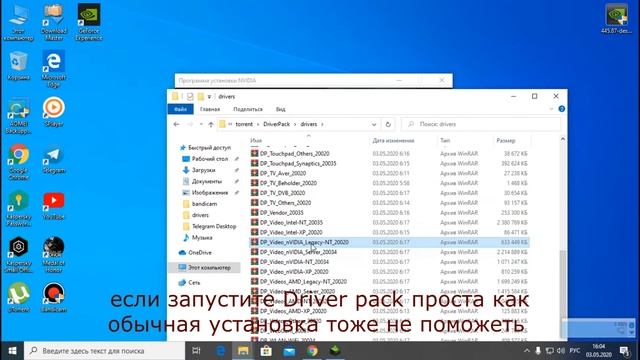Show hidden system tray icons
This screenshot has height=360, width=640.
pyautogui.click(x=527, y=351)
